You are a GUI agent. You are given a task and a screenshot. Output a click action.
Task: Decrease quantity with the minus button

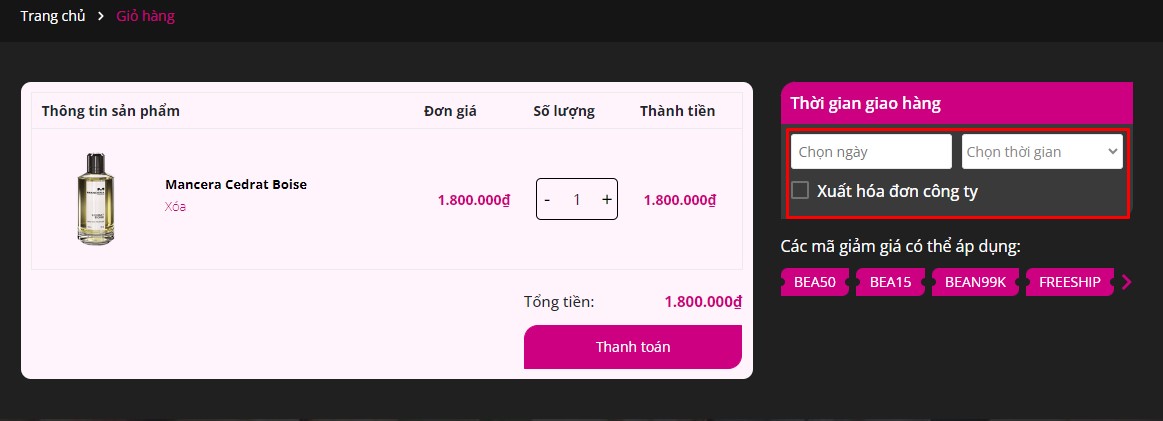tap(547, 199)
